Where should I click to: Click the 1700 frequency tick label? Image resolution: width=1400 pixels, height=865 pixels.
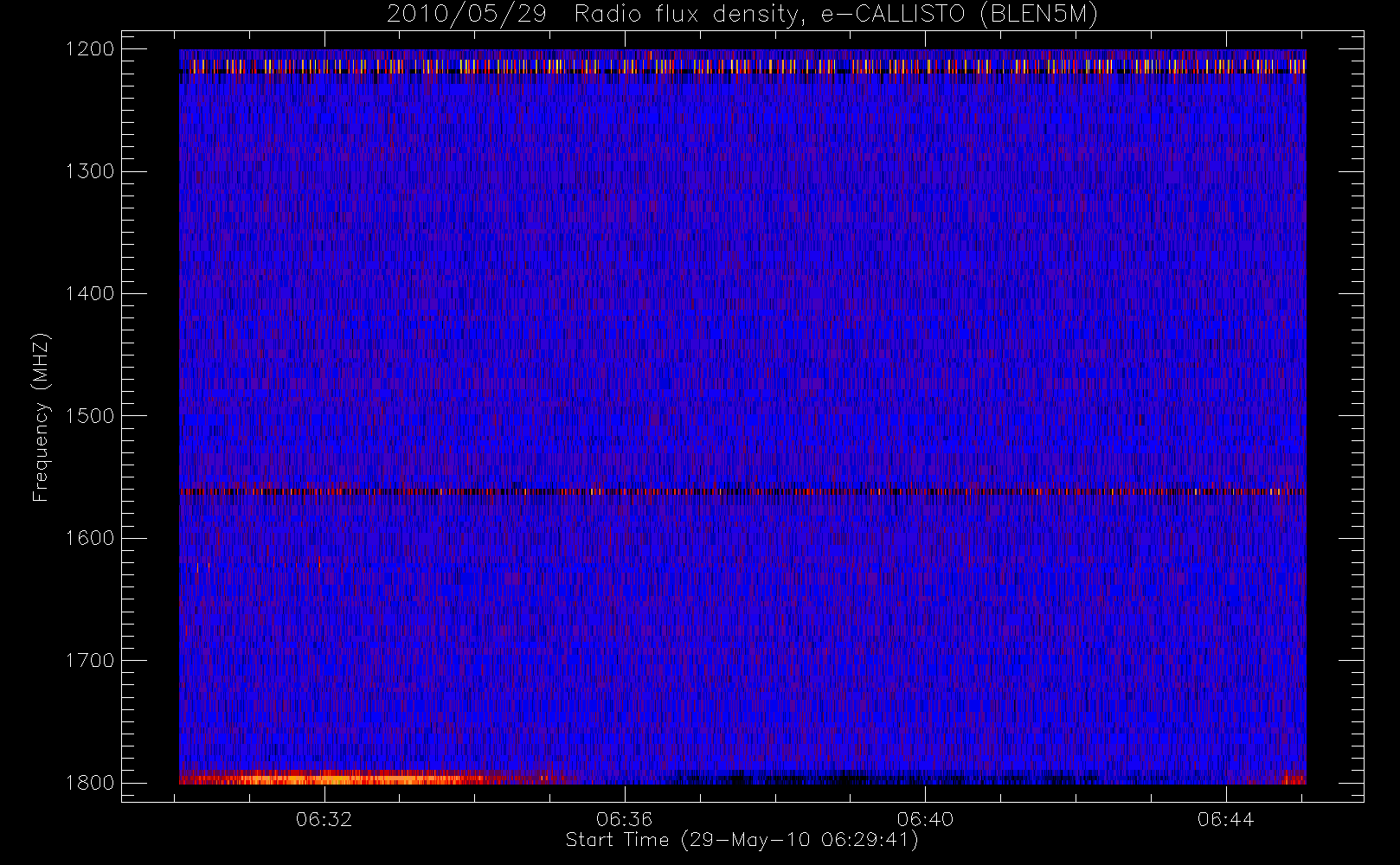(90, 661)
